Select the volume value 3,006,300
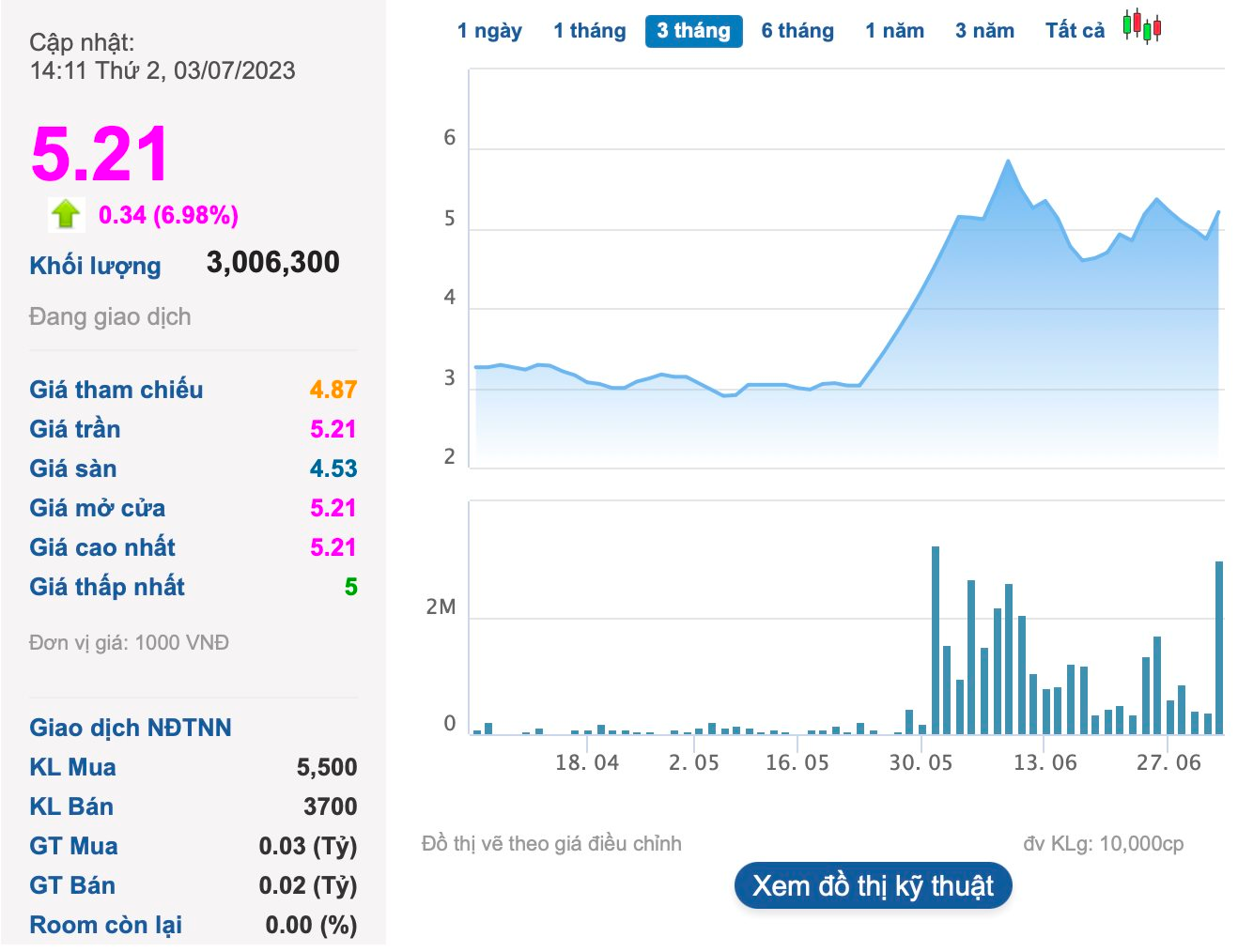Image resolution: width=1238 pixels, height=952 pixels. point(272,262)
